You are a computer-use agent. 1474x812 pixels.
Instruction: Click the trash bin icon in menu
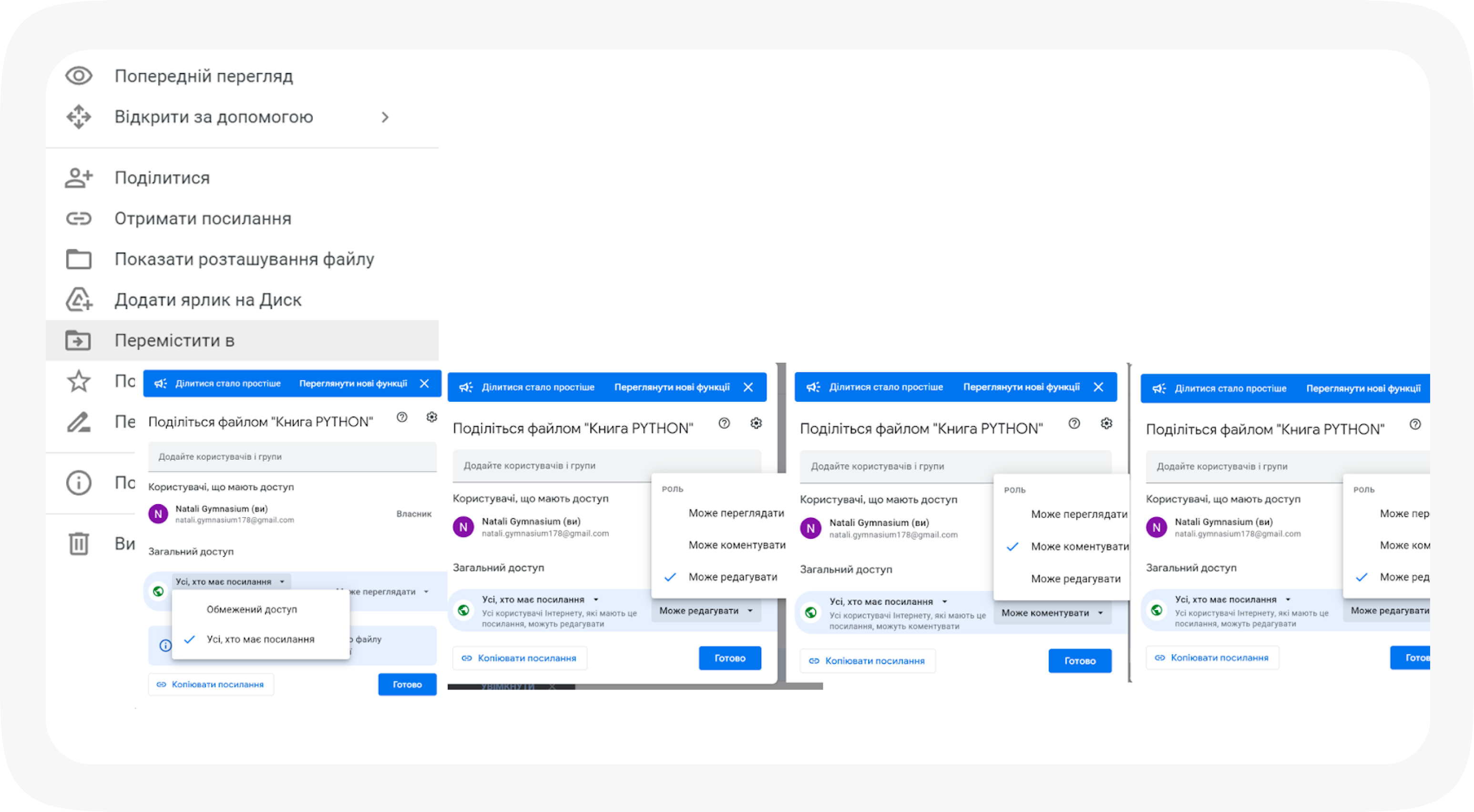coord(78,543)
